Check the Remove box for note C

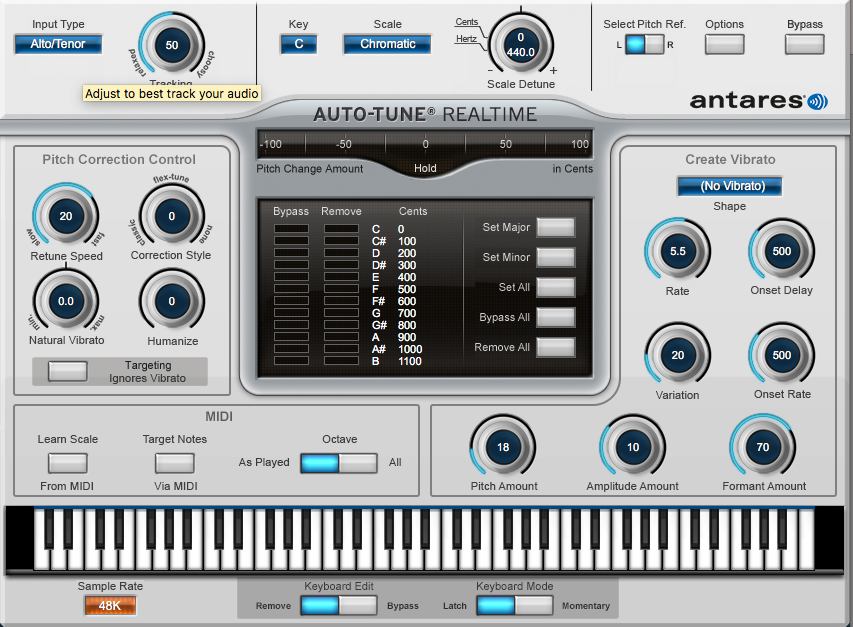tap(342, 228)
